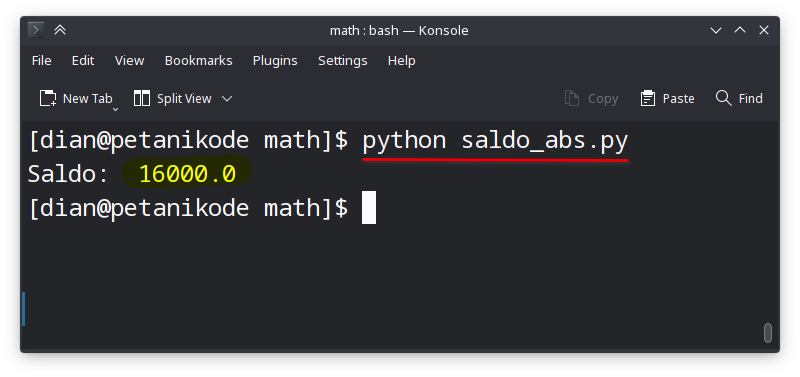
Task: Click the keep-above double chevron icon
Action: pyautogui.click(x=60, y=30)
